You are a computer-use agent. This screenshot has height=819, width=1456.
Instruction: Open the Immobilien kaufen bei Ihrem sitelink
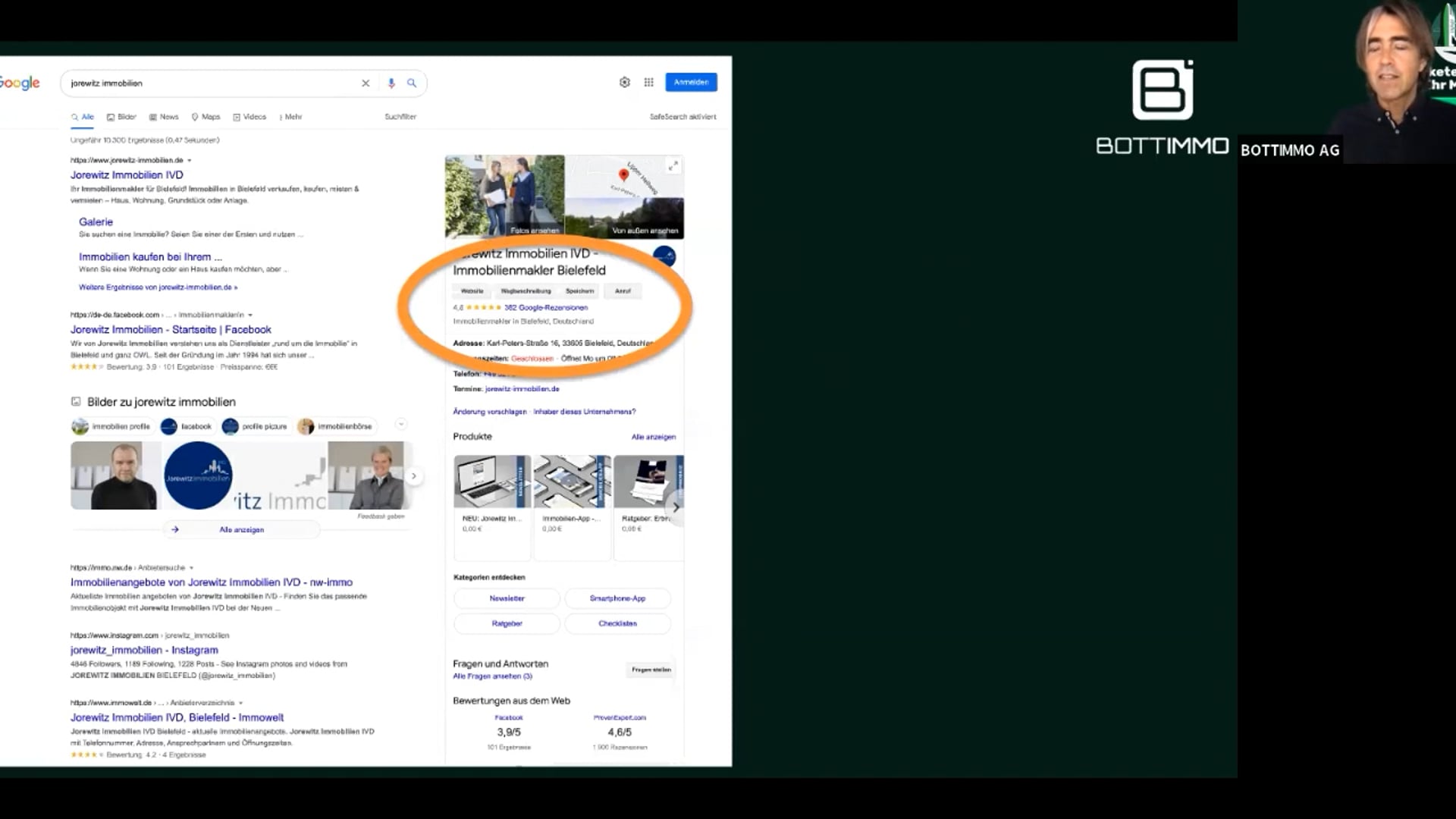coord(150,257)
